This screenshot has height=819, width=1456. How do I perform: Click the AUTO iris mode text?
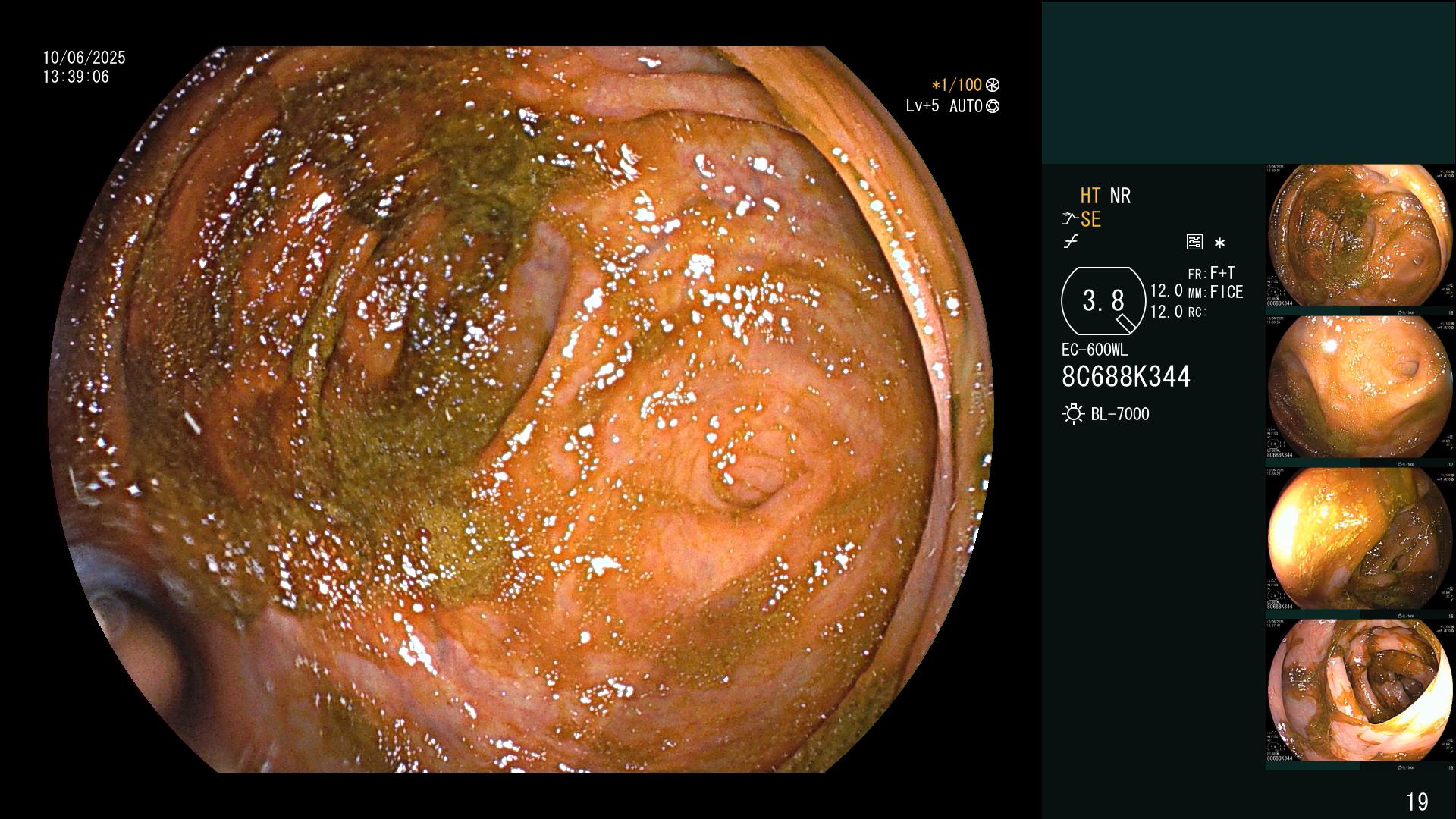[965, 106]
